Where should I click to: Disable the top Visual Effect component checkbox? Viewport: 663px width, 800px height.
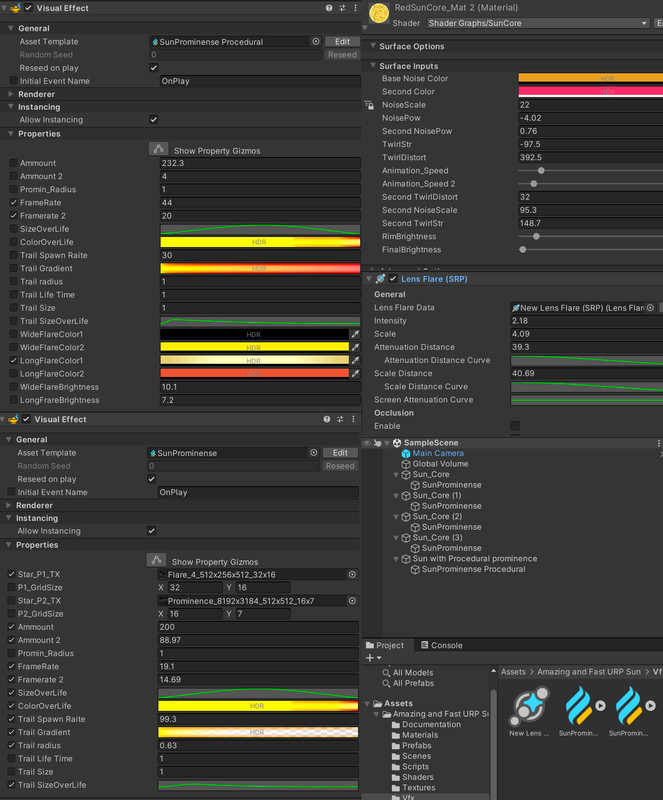tap(29, 8)
